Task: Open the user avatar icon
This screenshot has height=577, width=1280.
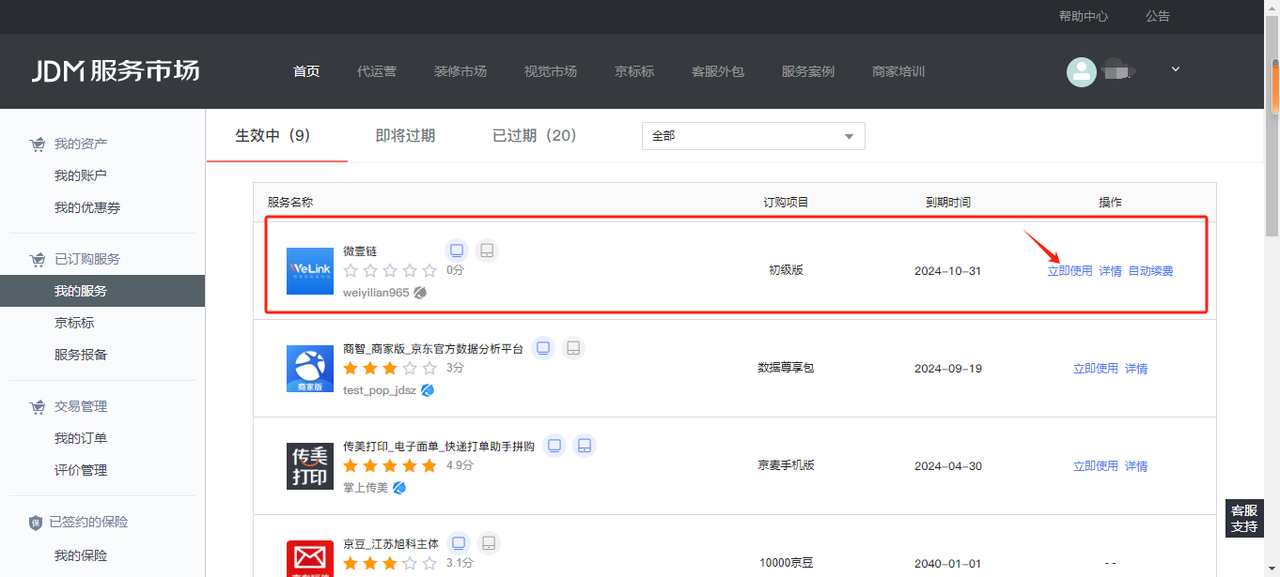Action: (1081, 72)
